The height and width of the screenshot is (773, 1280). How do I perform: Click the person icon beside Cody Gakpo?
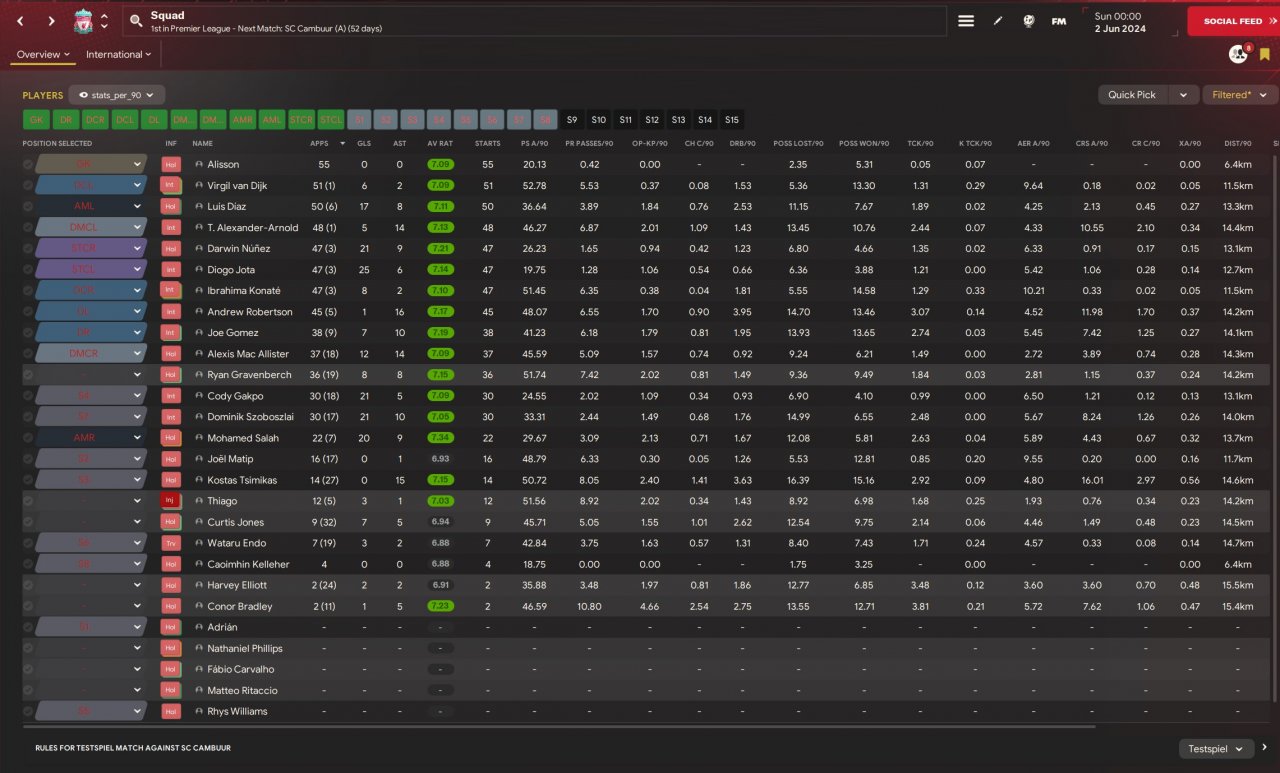point(199,396)
